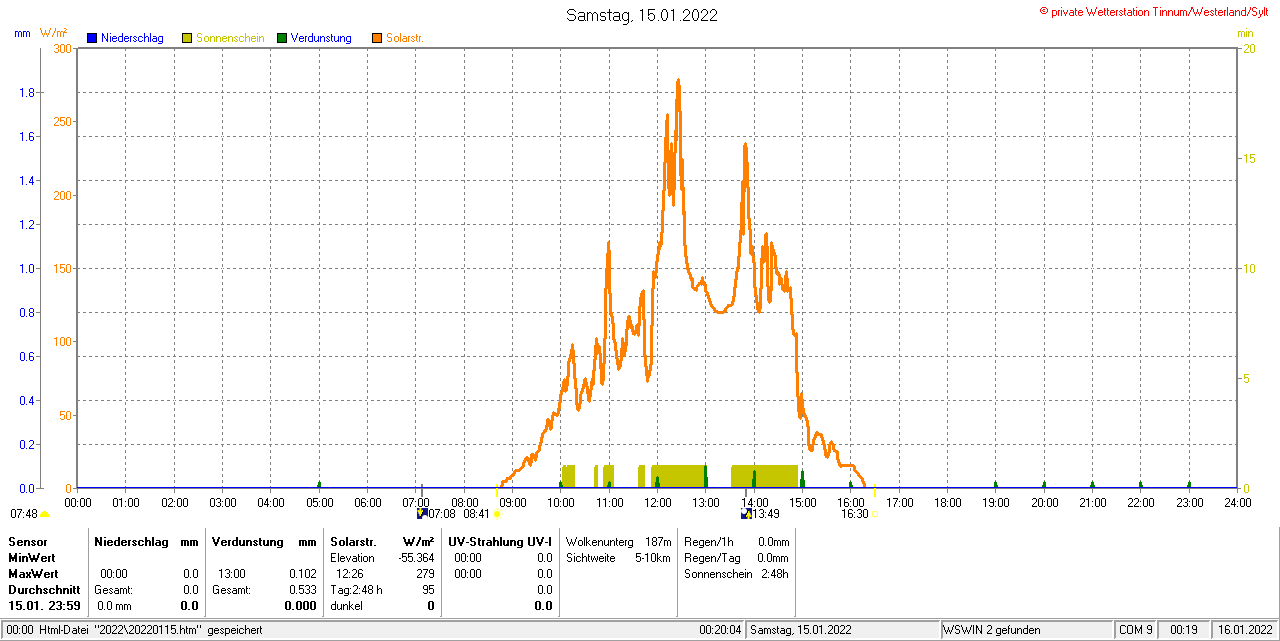Click the 300 value on the solar axis

coord(63,48)
